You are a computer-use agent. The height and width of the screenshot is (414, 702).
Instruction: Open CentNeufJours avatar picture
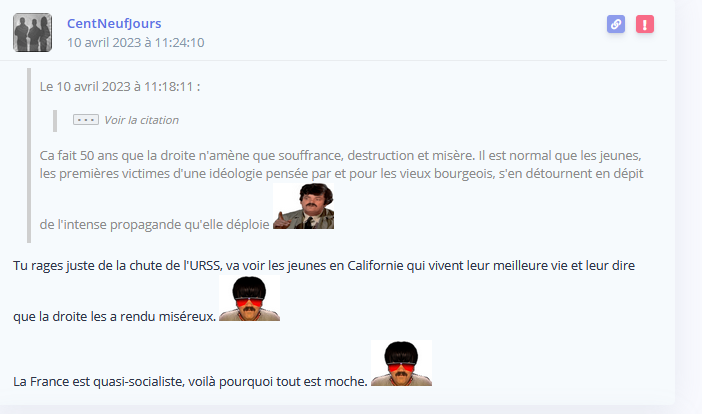[32, 32]
